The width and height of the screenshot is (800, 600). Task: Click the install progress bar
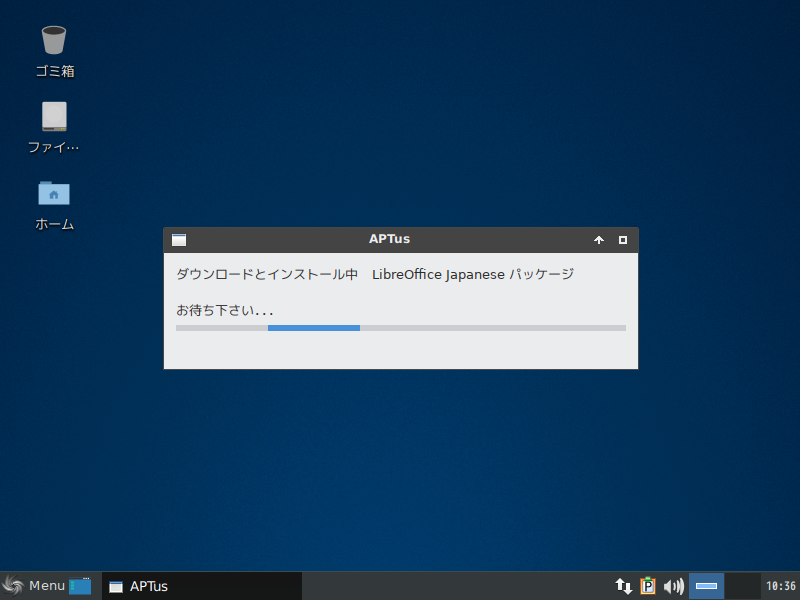401,328
